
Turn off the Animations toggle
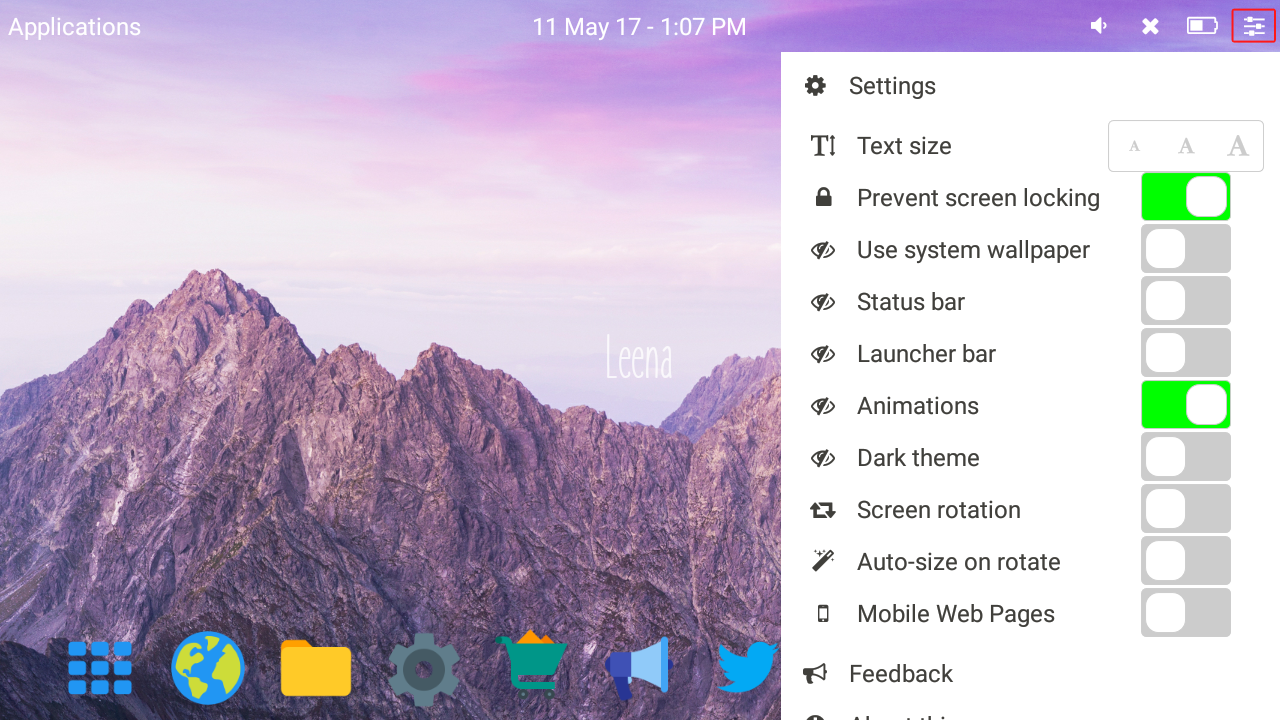pos(1186,405)
